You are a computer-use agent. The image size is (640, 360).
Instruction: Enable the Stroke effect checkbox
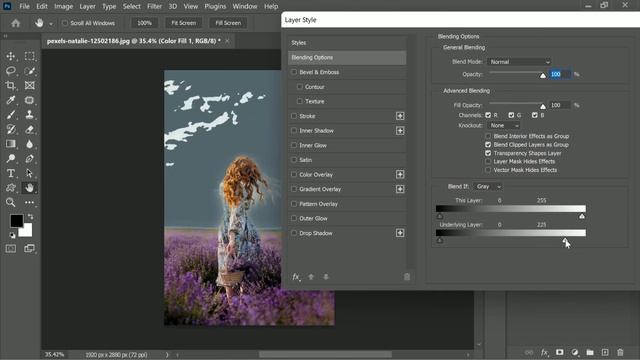pos(294,116)
